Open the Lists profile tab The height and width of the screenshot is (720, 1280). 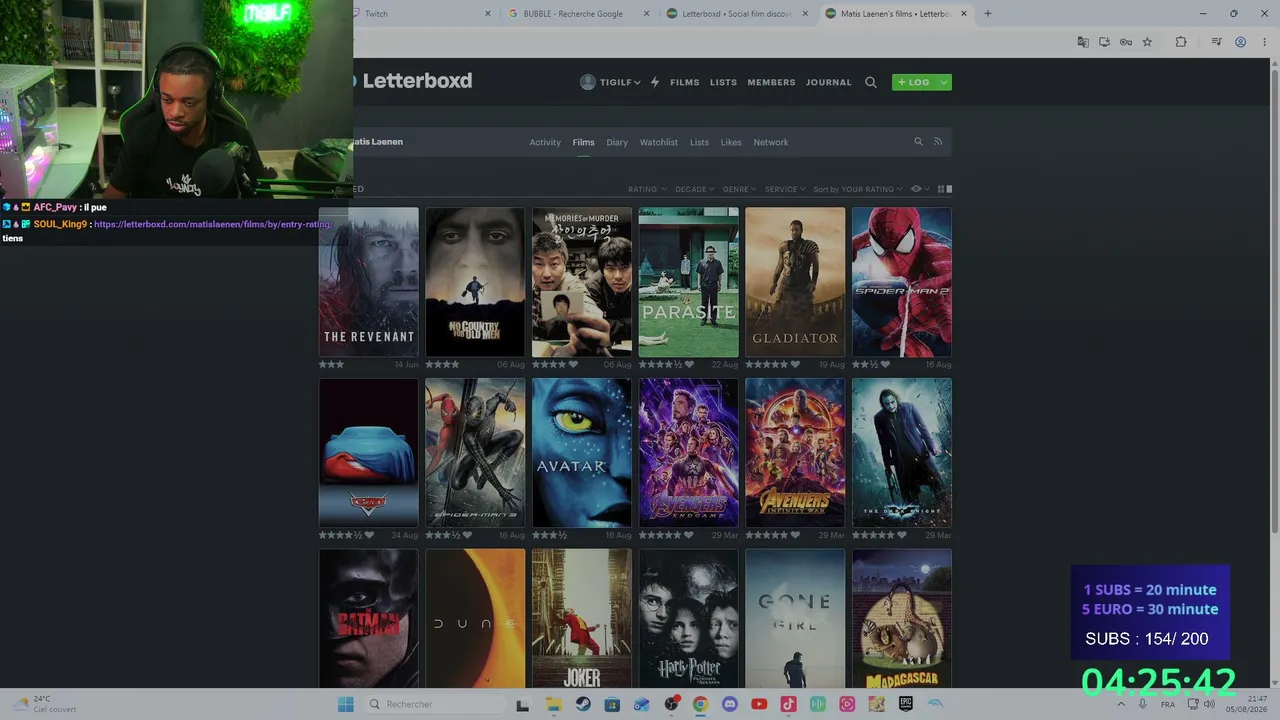(699, 142)
